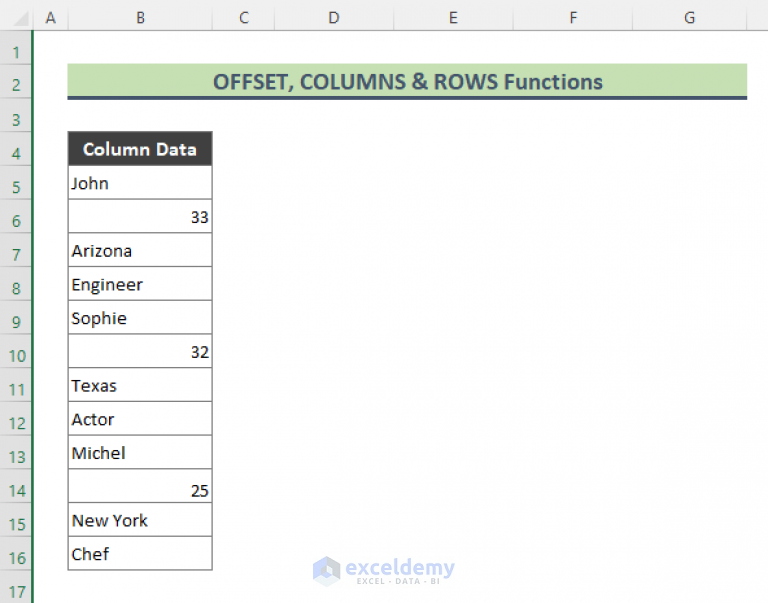Select column D header
The width and height of the screenshot is (768, 603).
point(334,18)
